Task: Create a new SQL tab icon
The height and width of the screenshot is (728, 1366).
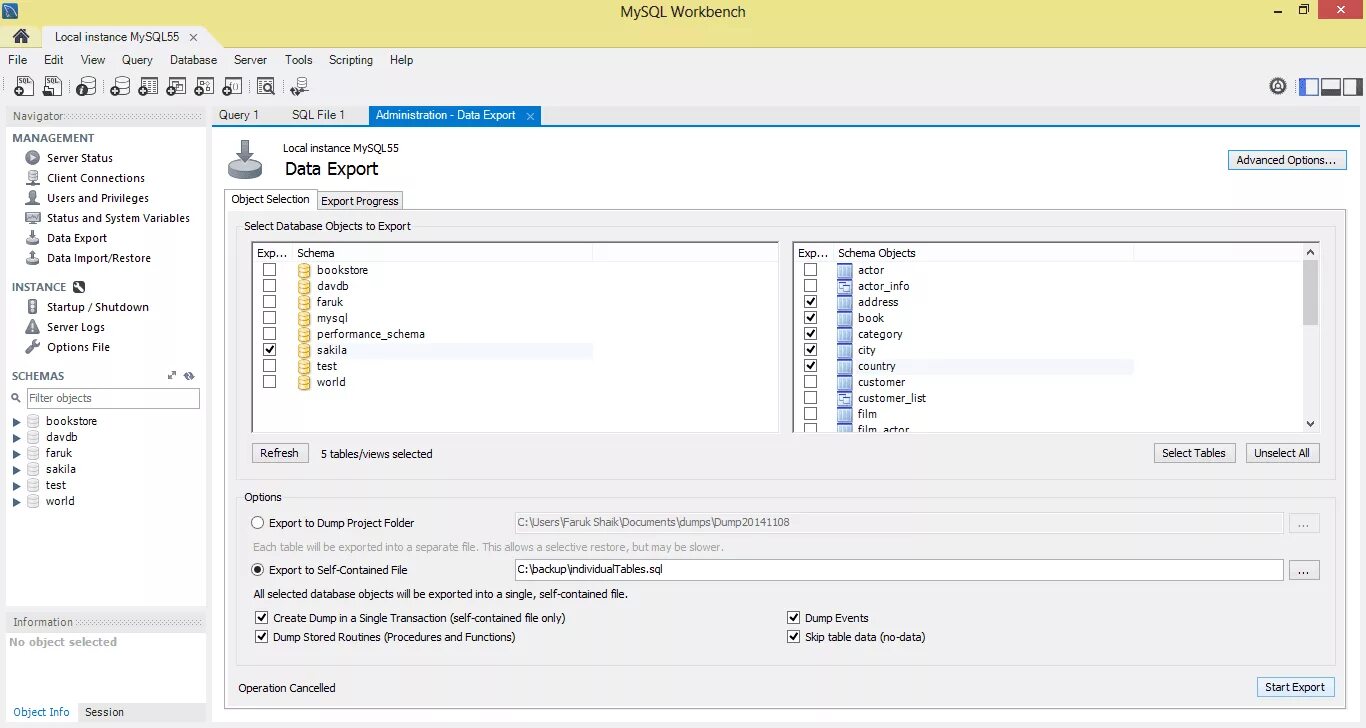Action: tap(23, 87)
